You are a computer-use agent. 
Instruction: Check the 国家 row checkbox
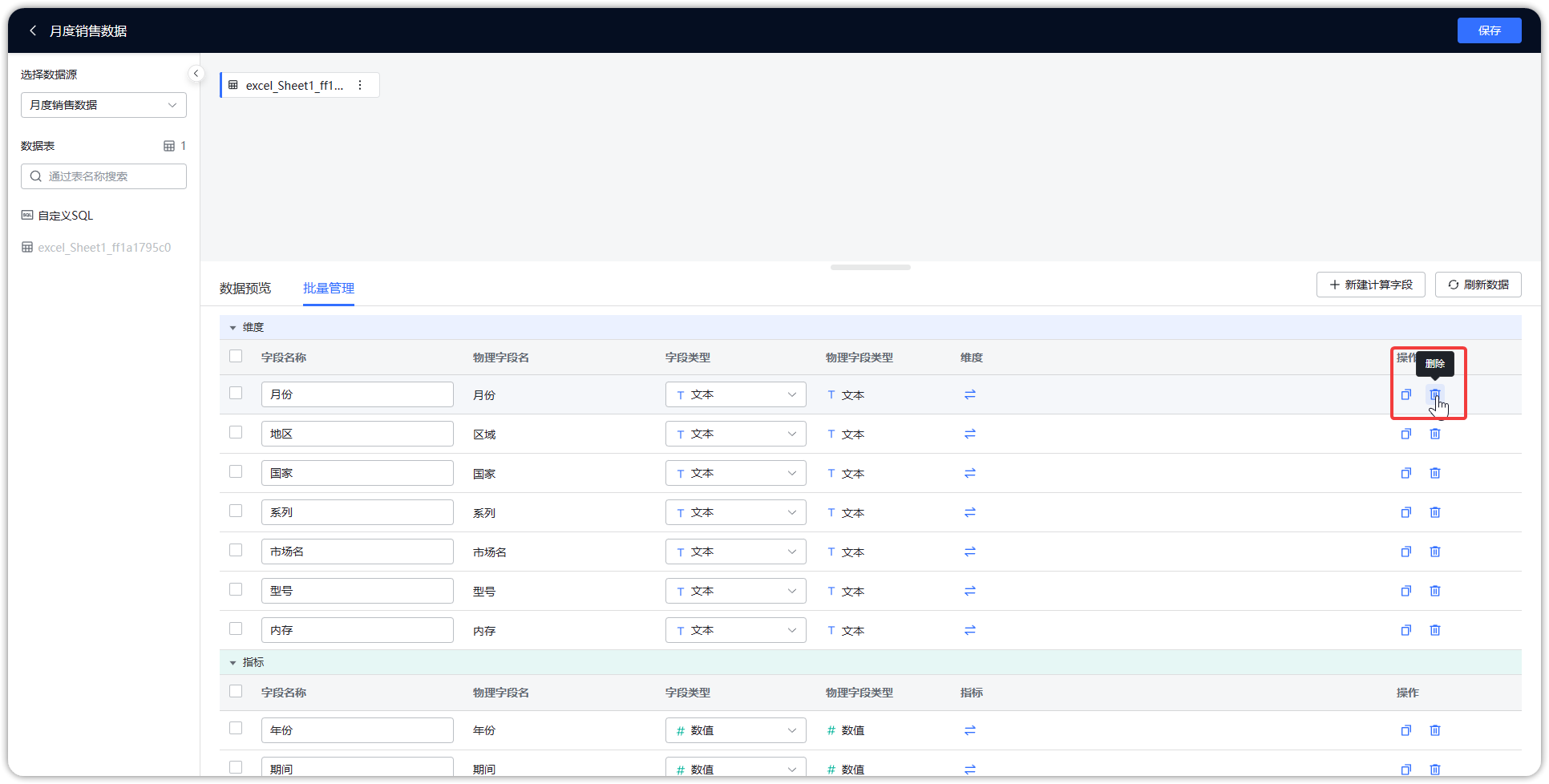236,471
